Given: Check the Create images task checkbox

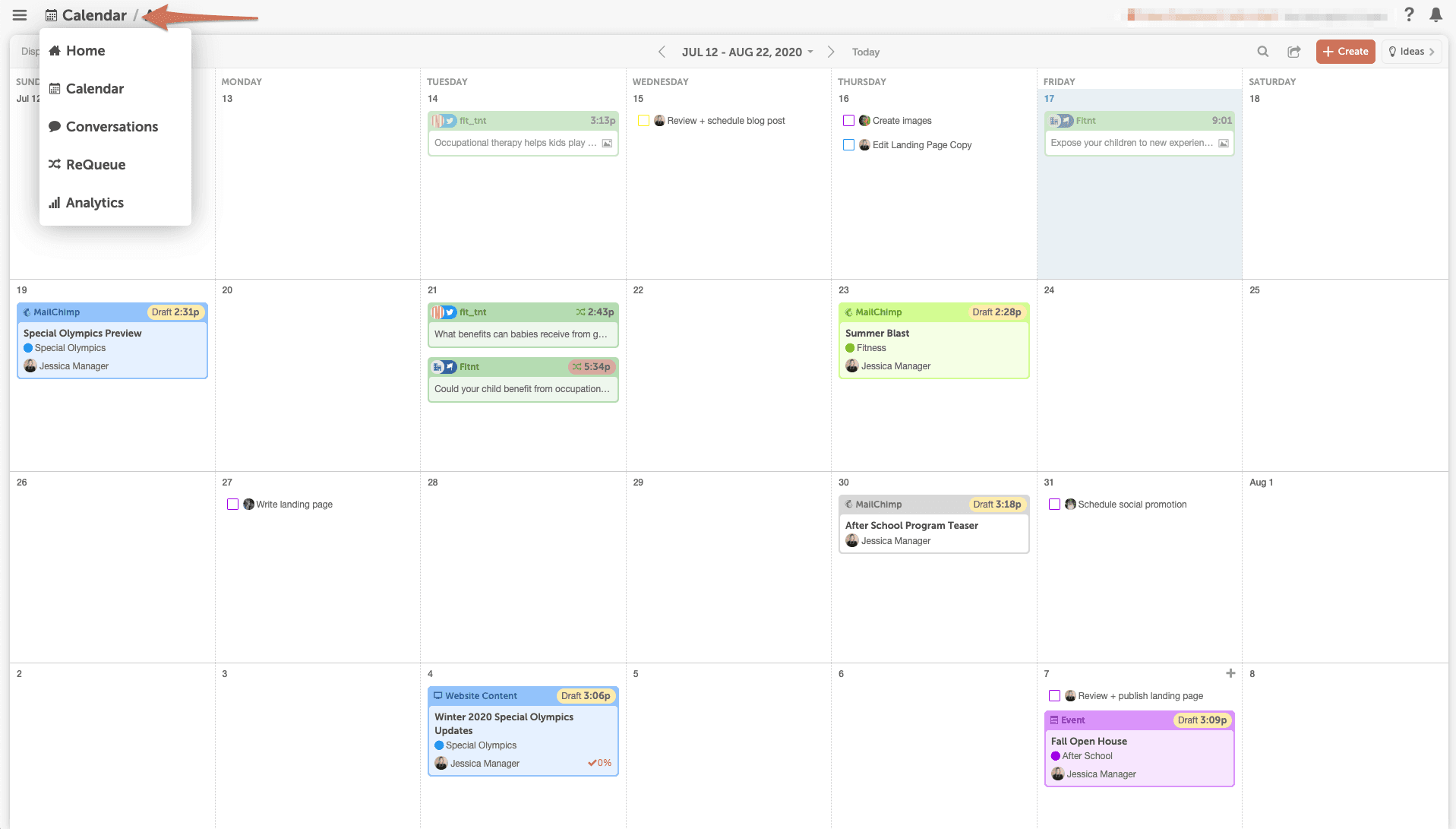Looking at the screenshot, I should pos(848,121).
